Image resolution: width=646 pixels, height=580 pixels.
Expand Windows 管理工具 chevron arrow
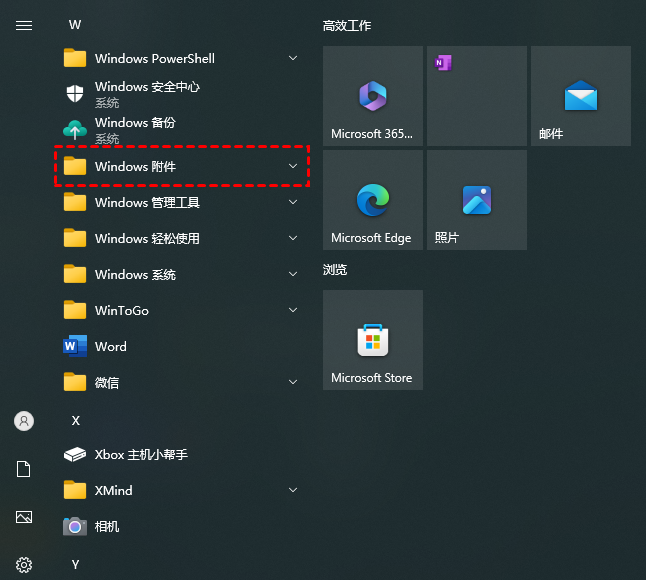click(293, 202)
